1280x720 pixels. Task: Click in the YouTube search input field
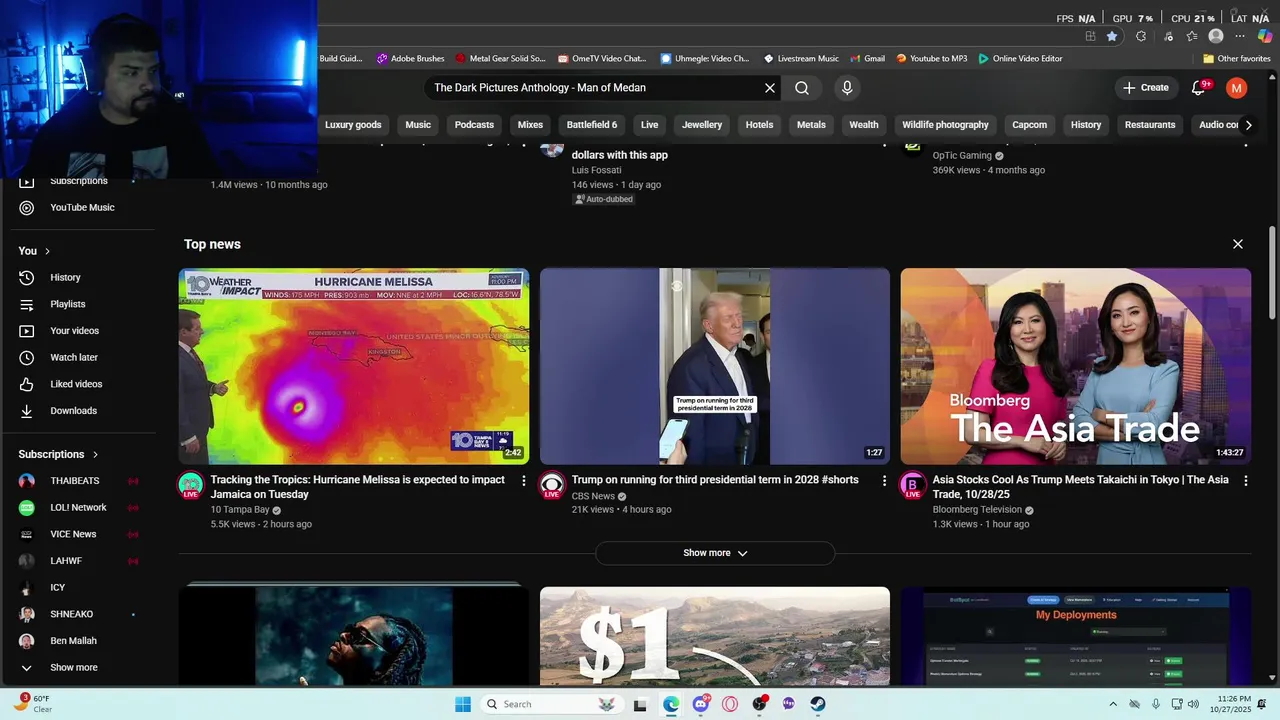pyautogui.click(x=595, y=88)
